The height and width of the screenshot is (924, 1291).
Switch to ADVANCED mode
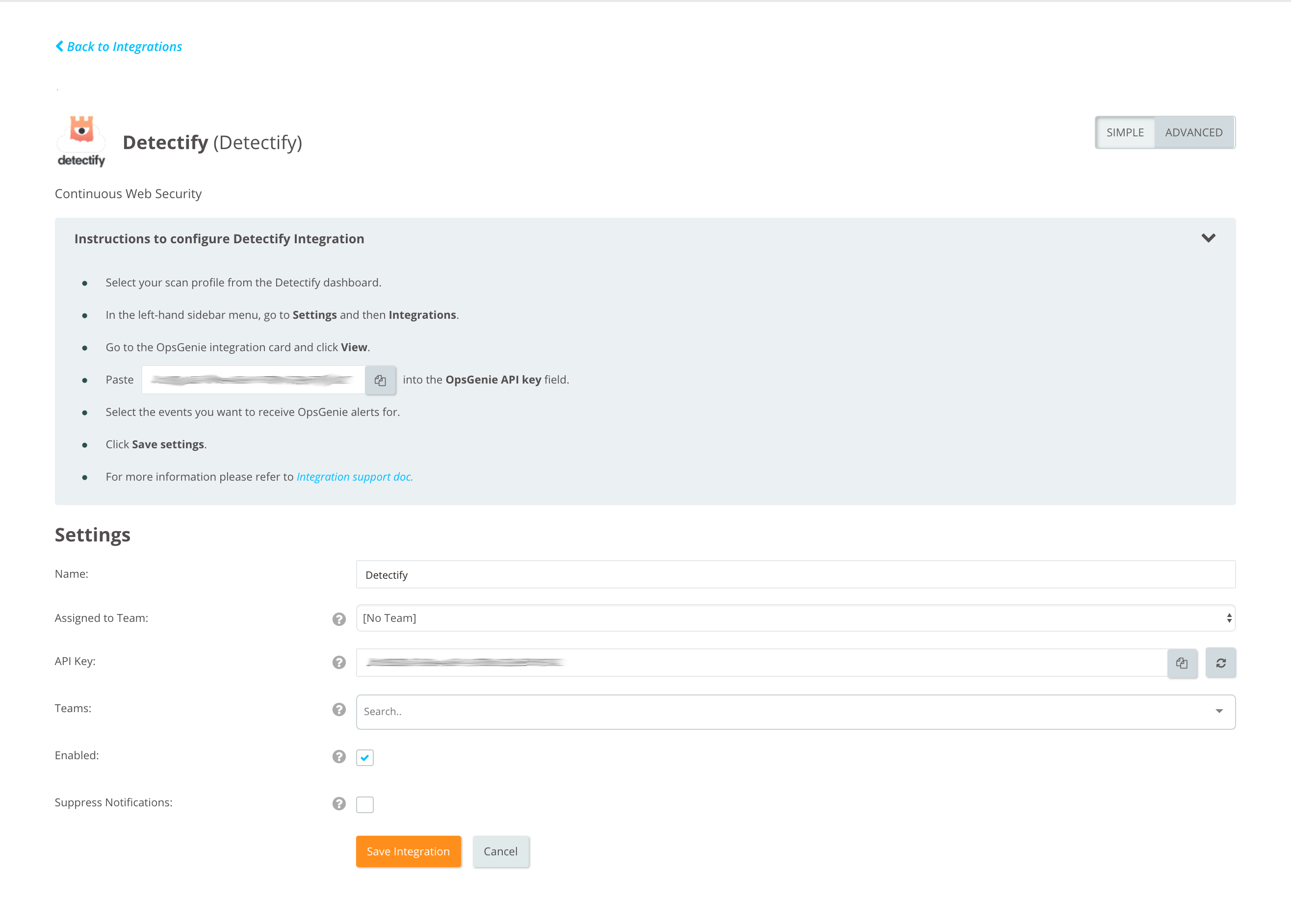click(1193, 132)
